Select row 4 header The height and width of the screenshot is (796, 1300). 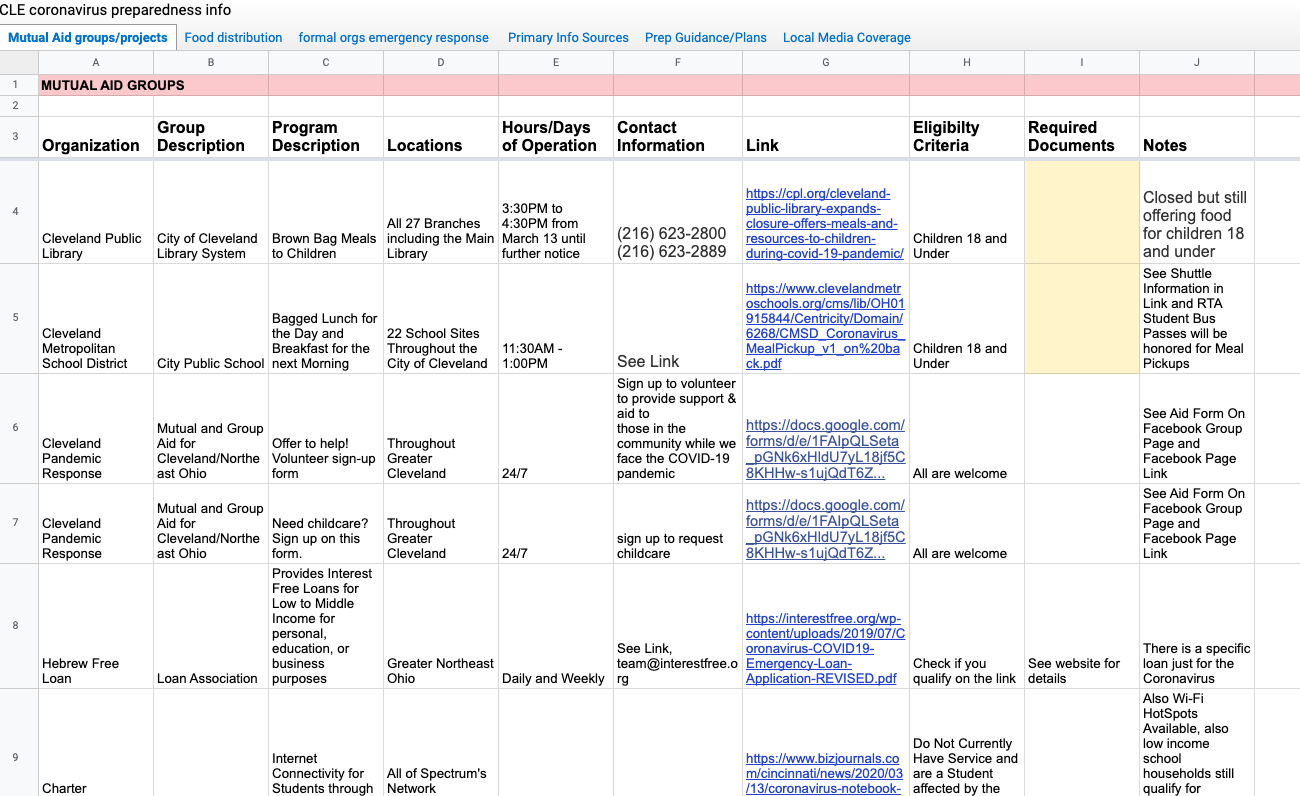tap(19, 212)
